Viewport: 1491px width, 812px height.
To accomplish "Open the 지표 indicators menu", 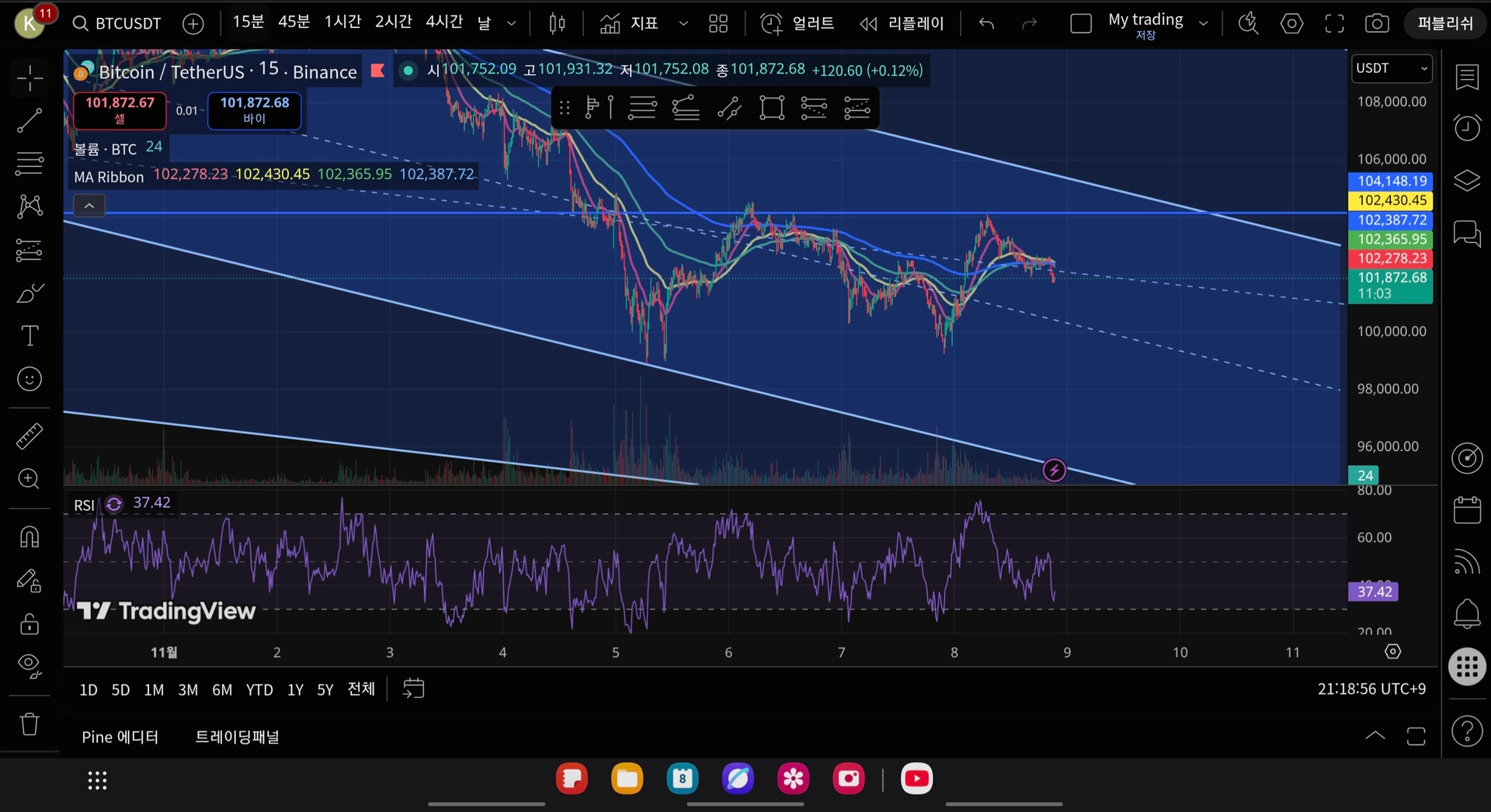I will pyautogui.click(x=629, y=23).
